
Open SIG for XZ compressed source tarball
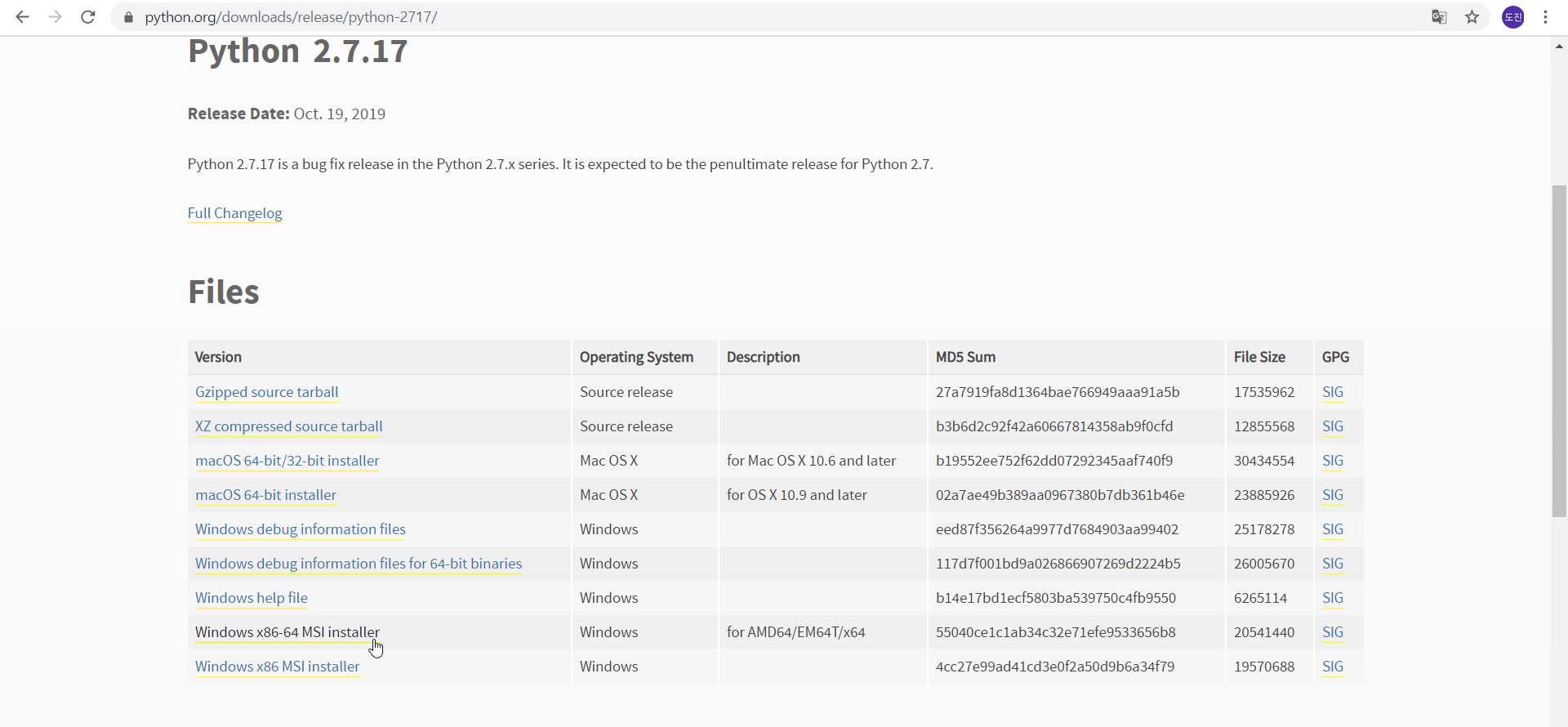(x=1333, y=426)
